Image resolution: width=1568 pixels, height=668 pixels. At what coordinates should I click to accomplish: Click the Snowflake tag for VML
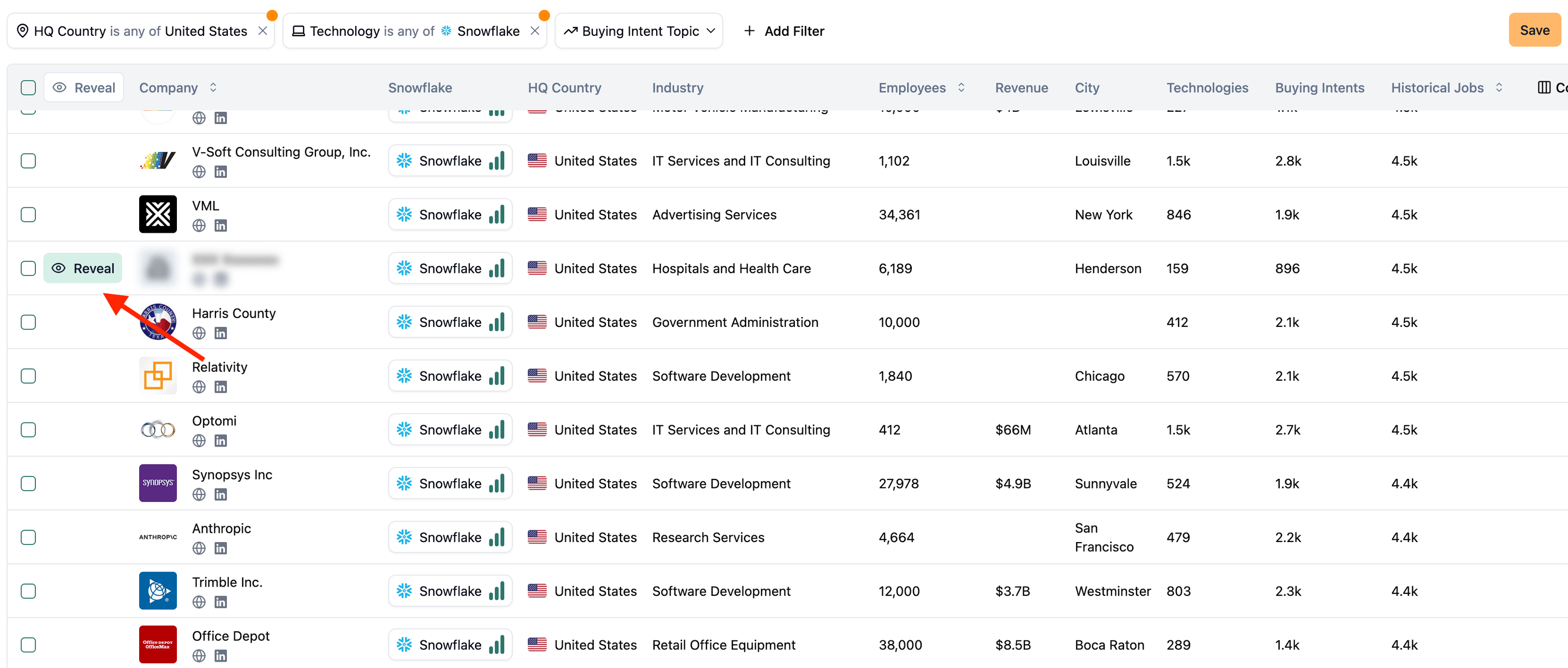point(450,214)
